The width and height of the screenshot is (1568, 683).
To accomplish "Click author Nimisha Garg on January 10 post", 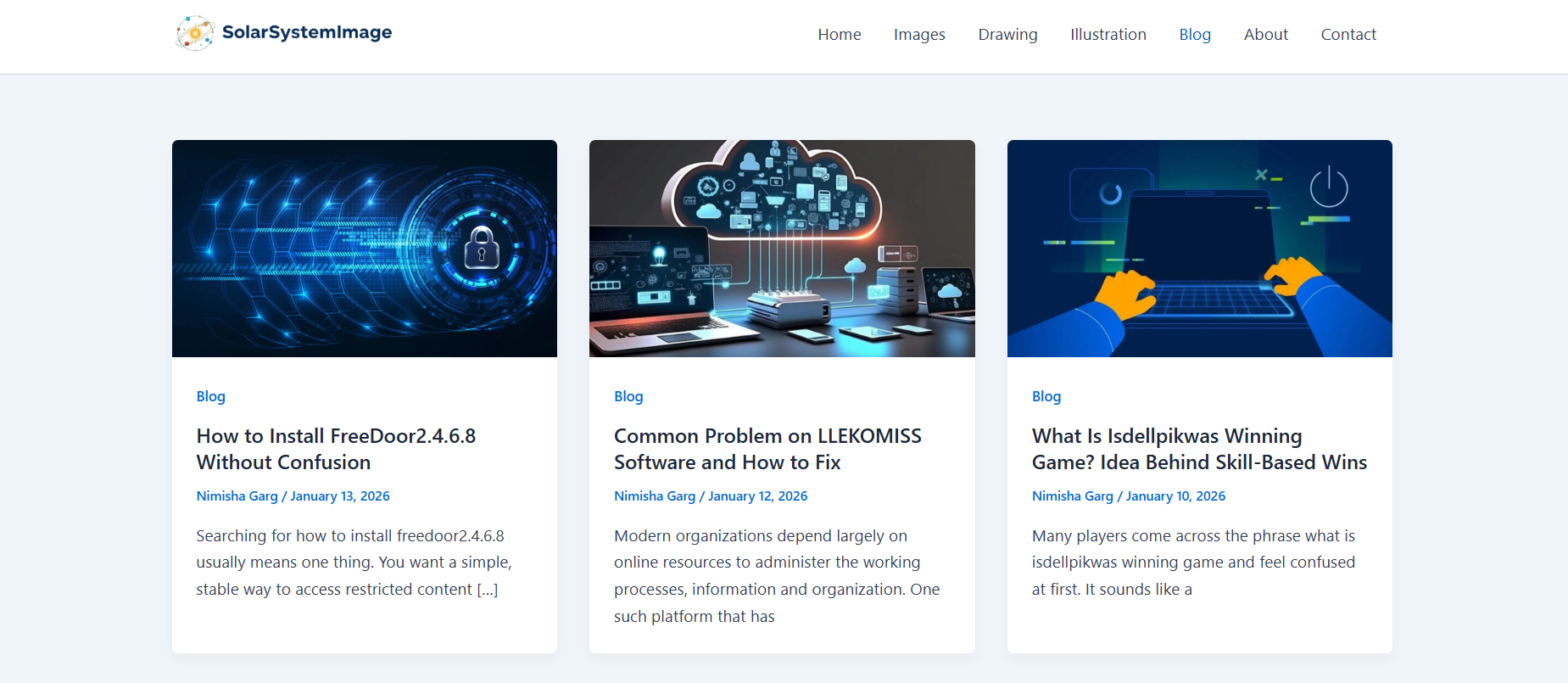I will point(1072,496).
